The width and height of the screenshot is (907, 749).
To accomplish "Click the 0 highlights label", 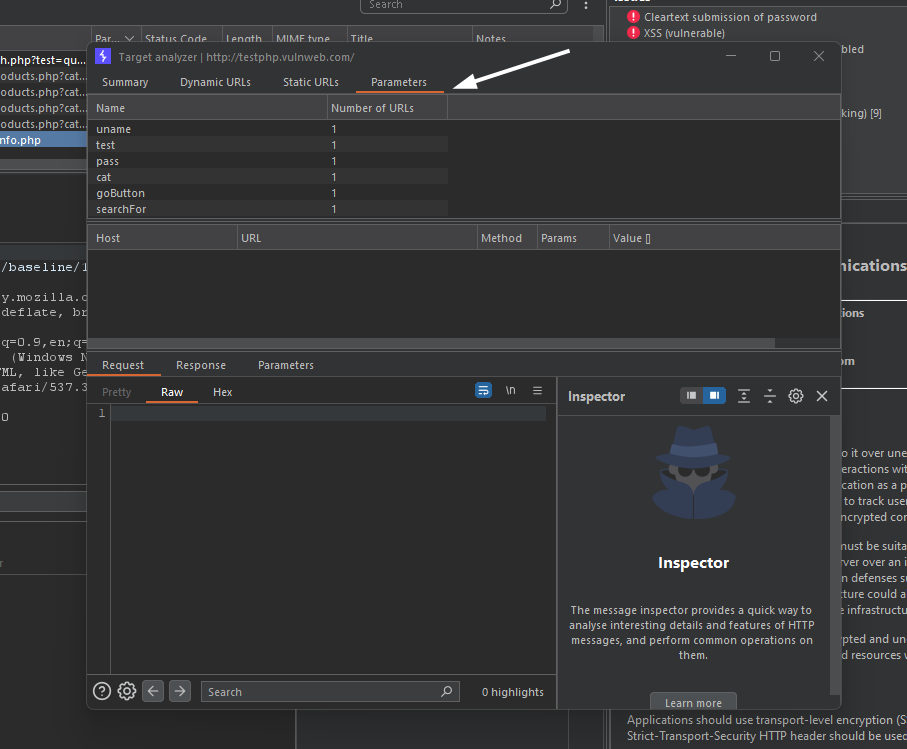I will [513, 692].
